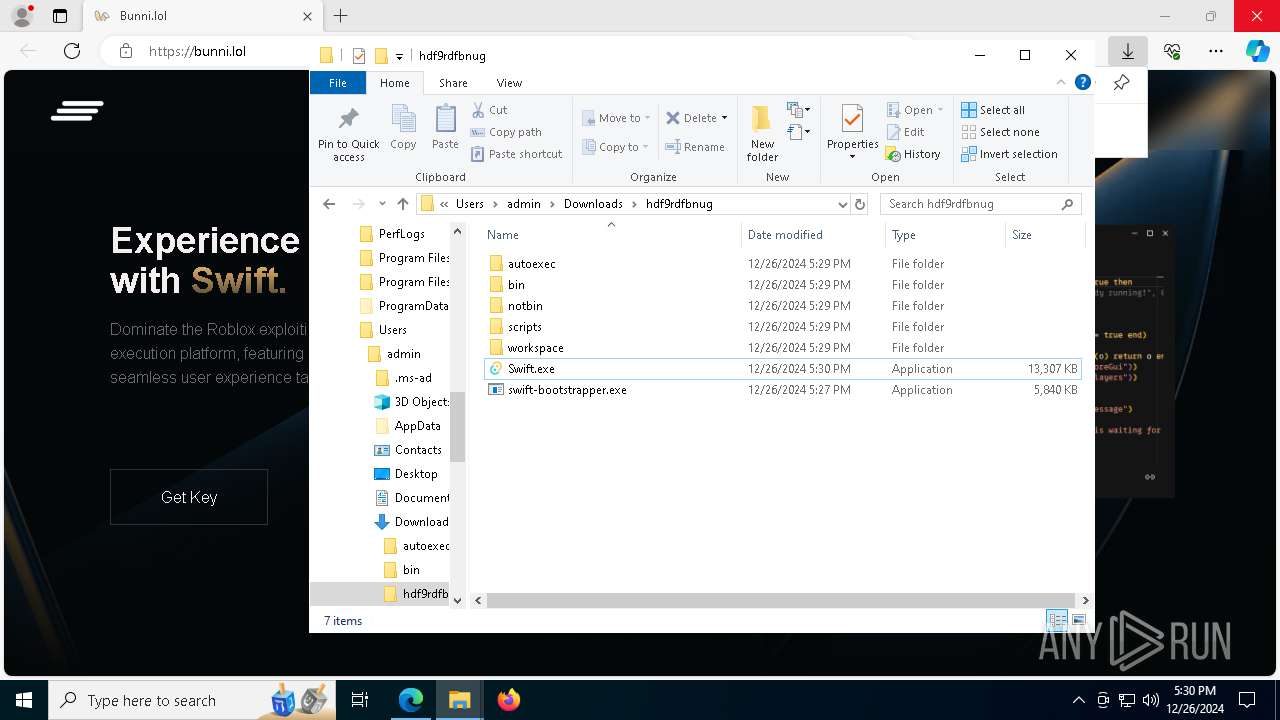Switch to the Share ribbon tab
The image size is (1280, 720).
click(x=453, y=83)
